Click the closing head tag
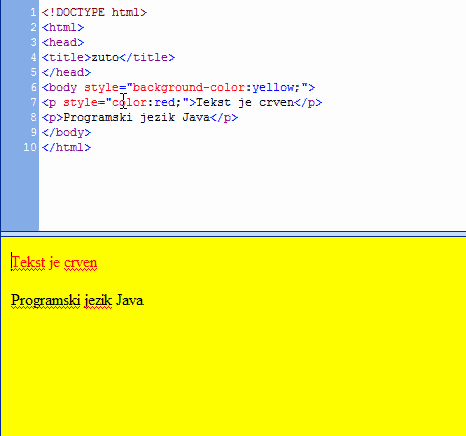 pos(66,72)
